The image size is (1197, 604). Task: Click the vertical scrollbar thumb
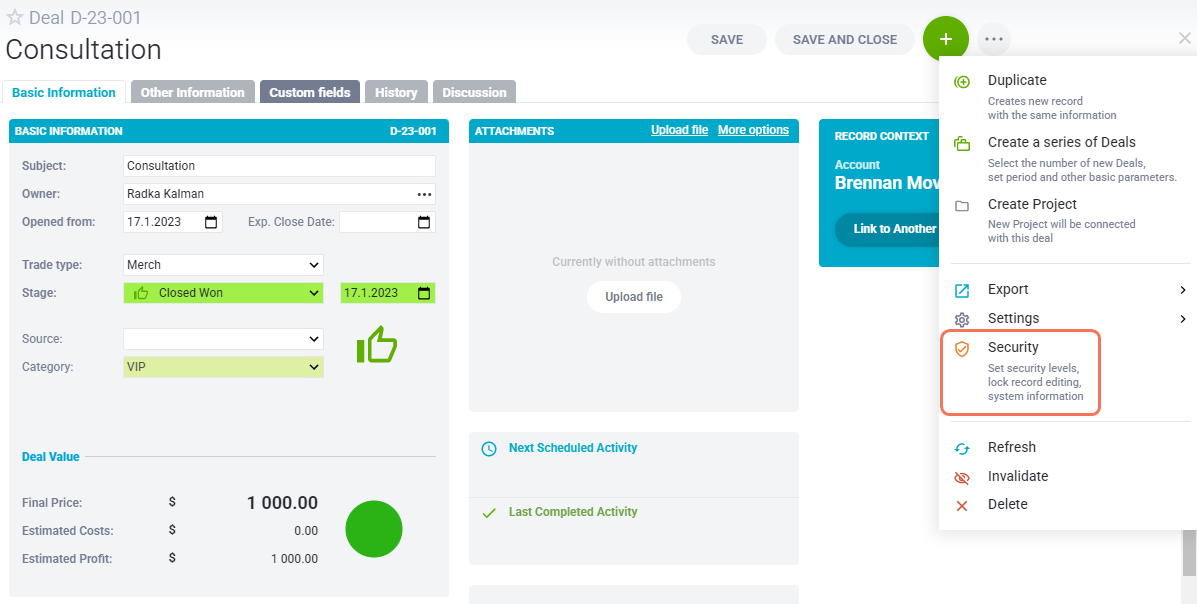1189,552
